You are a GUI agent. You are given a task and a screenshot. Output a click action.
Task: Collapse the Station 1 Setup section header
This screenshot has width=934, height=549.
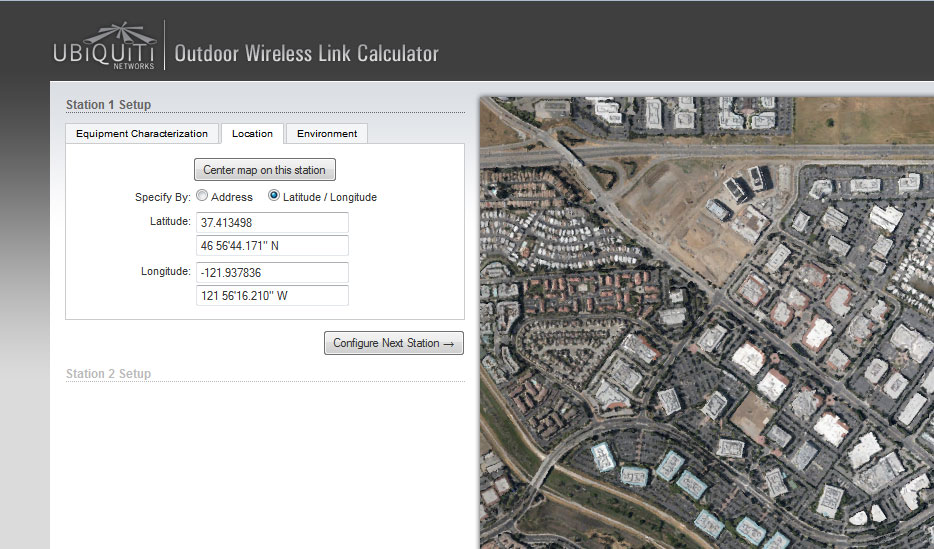[108, 104]
